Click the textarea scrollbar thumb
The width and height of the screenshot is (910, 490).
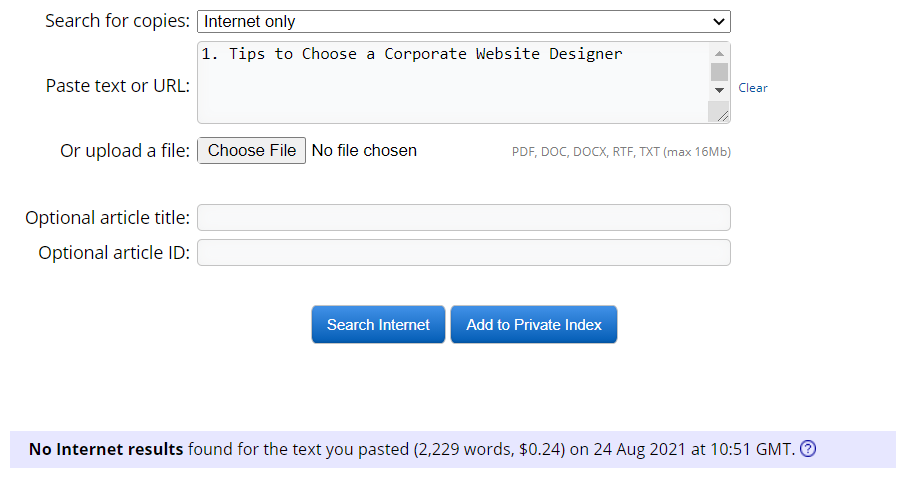[x=720, y=72]
